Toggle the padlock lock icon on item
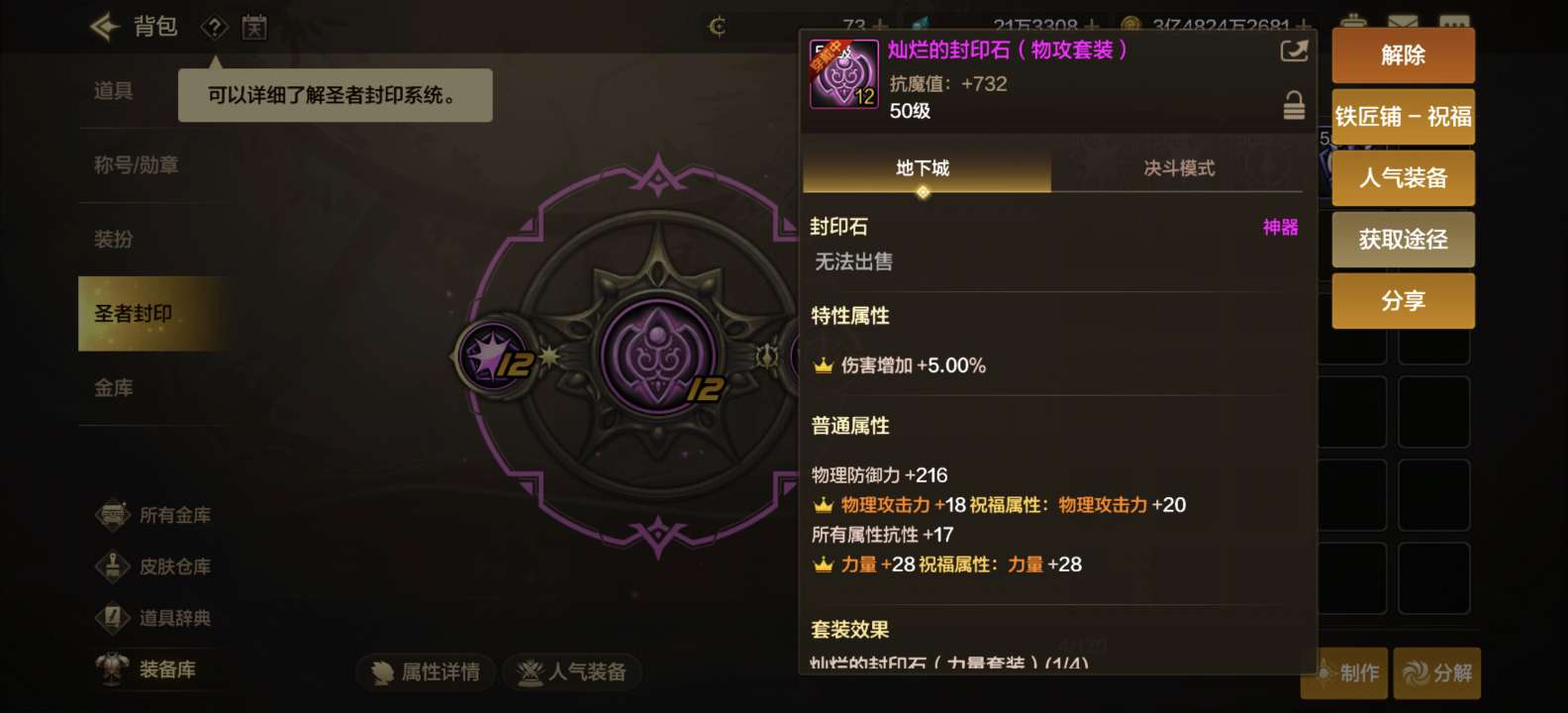 1294,105
